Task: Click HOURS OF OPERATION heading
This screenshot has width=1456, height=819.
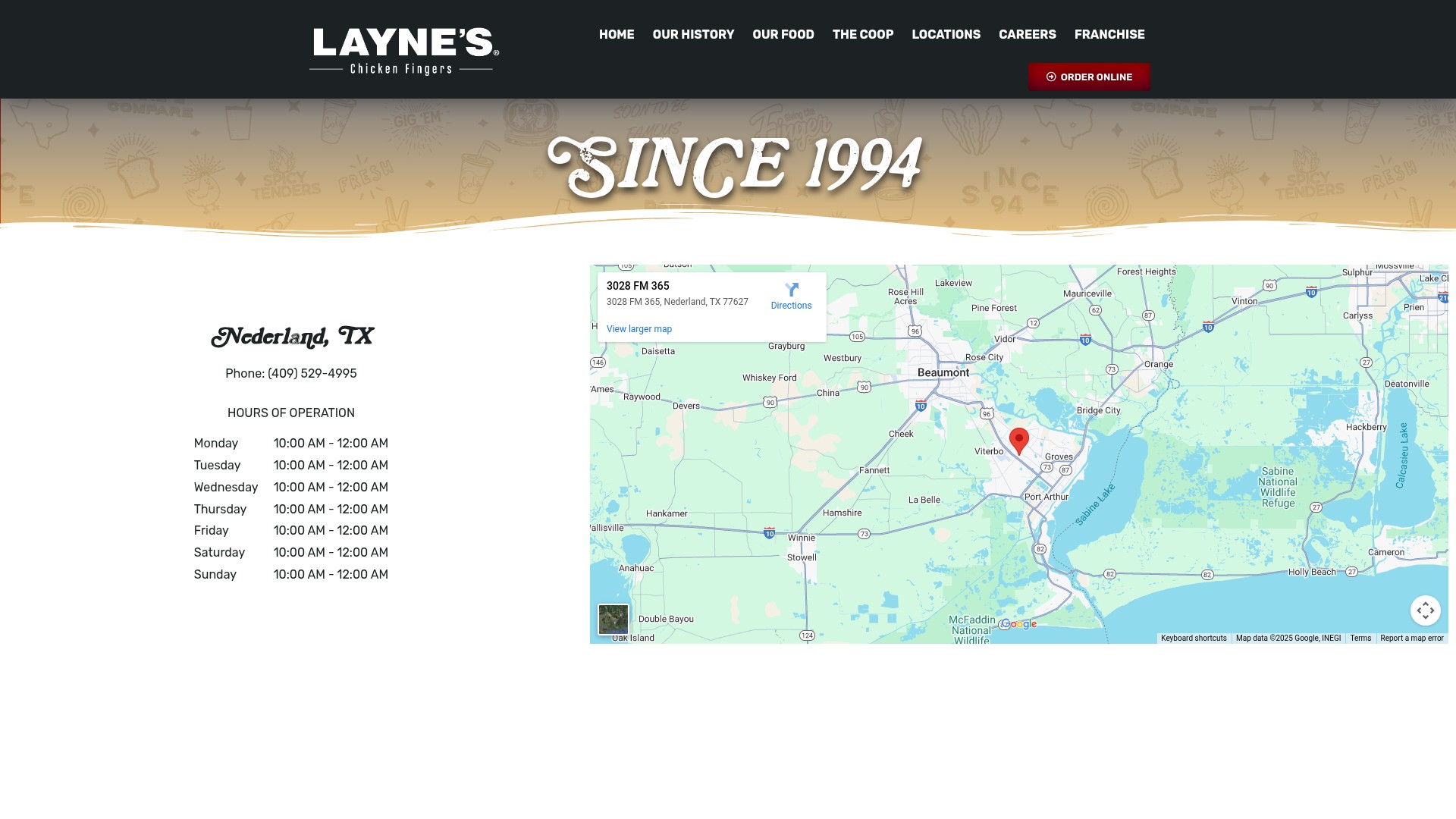Action: tap(291, 413)
